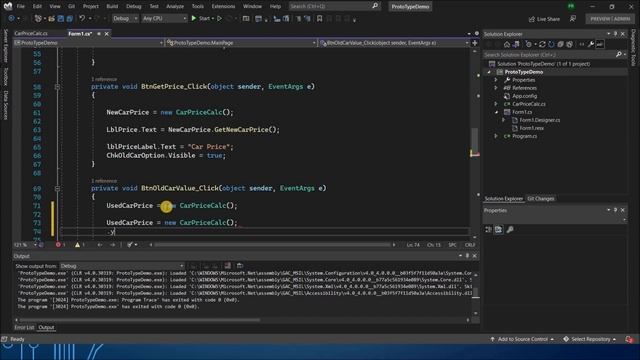Expand the Program.cs node
The height and width of the screenshot is (360, 640).
[x=496, y=136]
